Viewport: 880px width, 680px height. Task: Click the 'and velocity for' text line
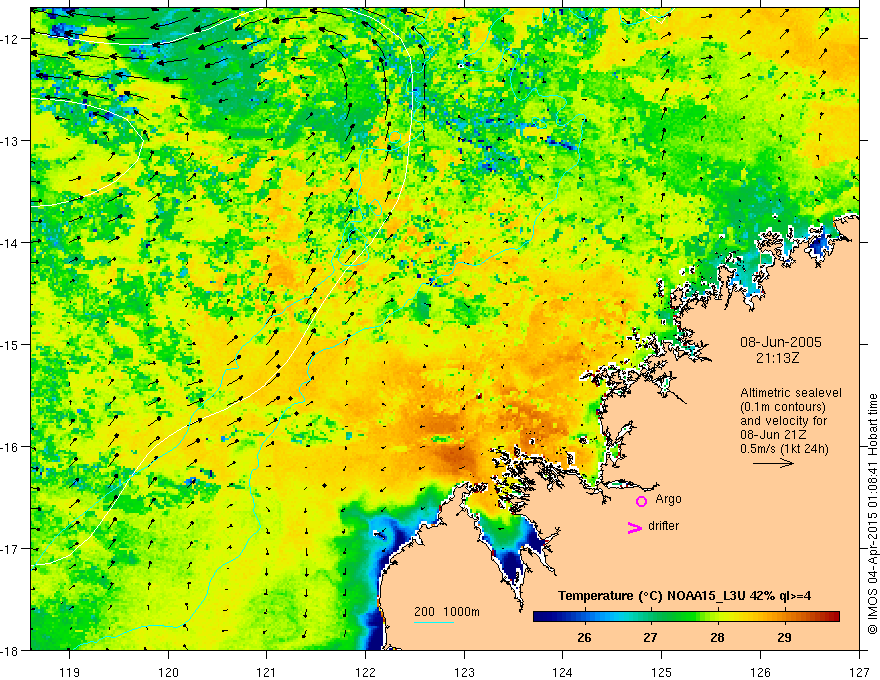(x=783, y=421)
